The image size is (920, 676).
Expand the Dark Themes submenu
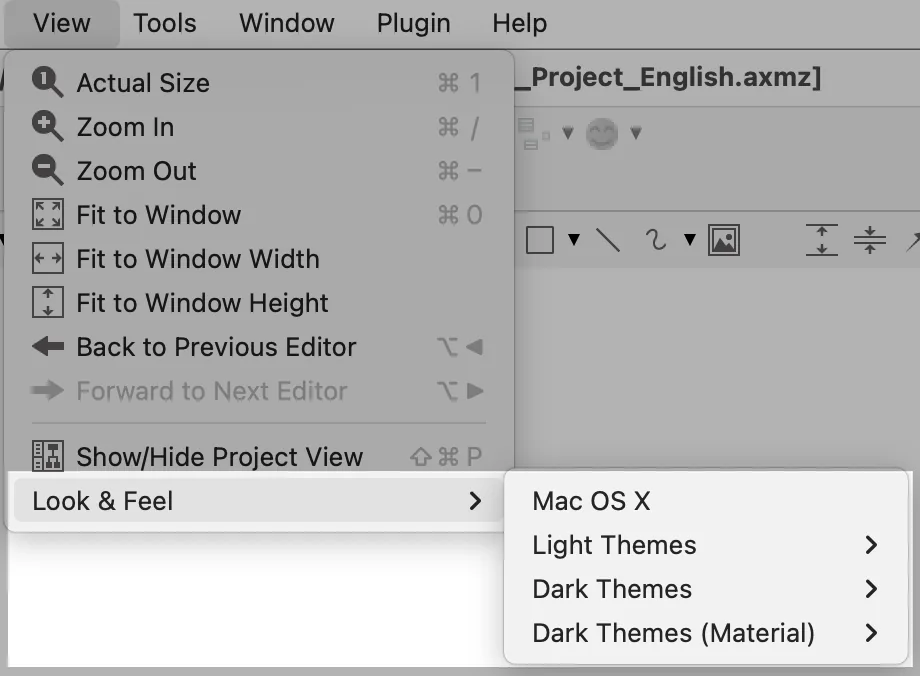tap(706, 589)
